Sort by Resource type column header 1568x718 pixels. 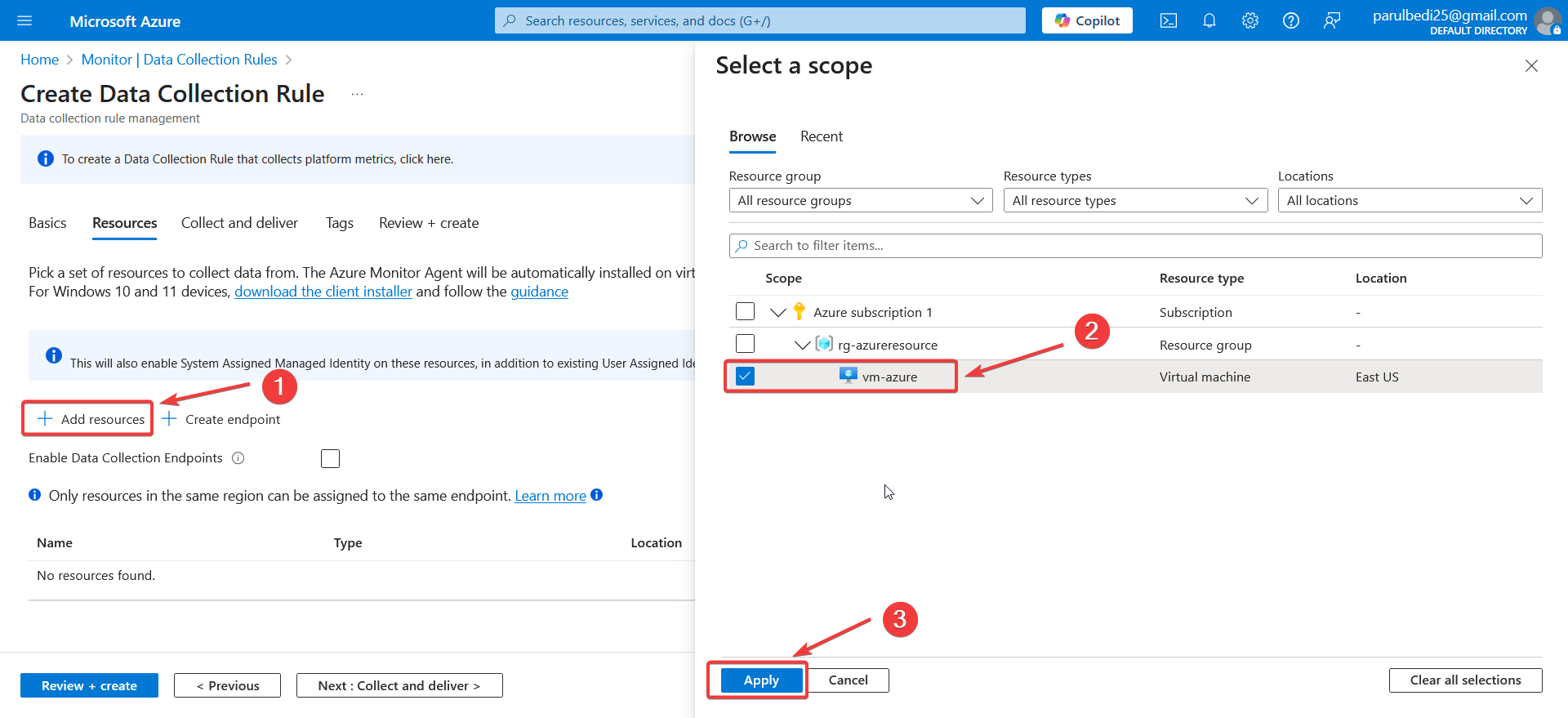point(1201,278)
